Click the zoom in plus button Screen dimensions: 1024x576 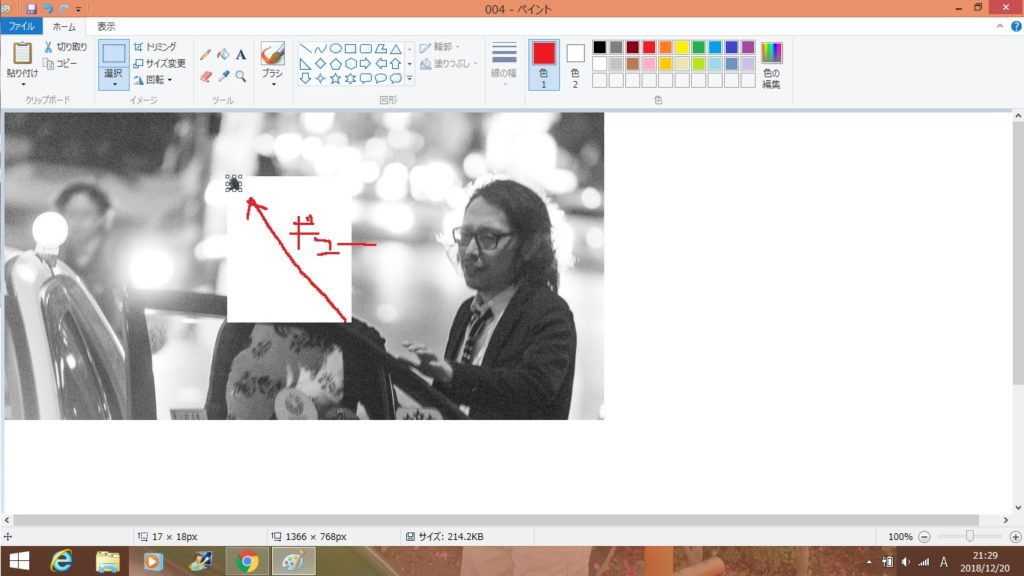1016,537
